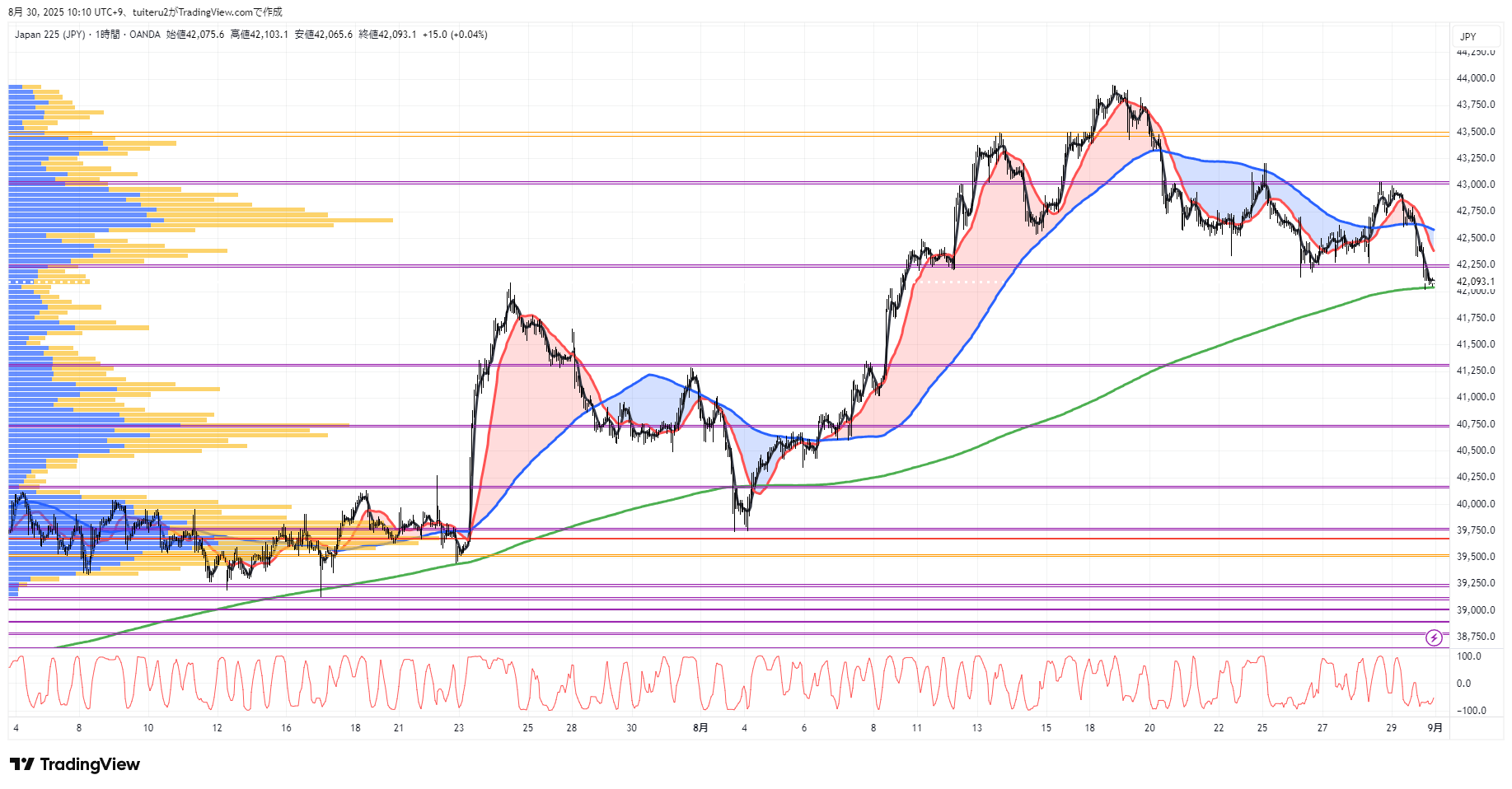The height and width of the screenshot is (789, 1512).
Task: Click the date label 13 on time axis
Action: [977, 728]
